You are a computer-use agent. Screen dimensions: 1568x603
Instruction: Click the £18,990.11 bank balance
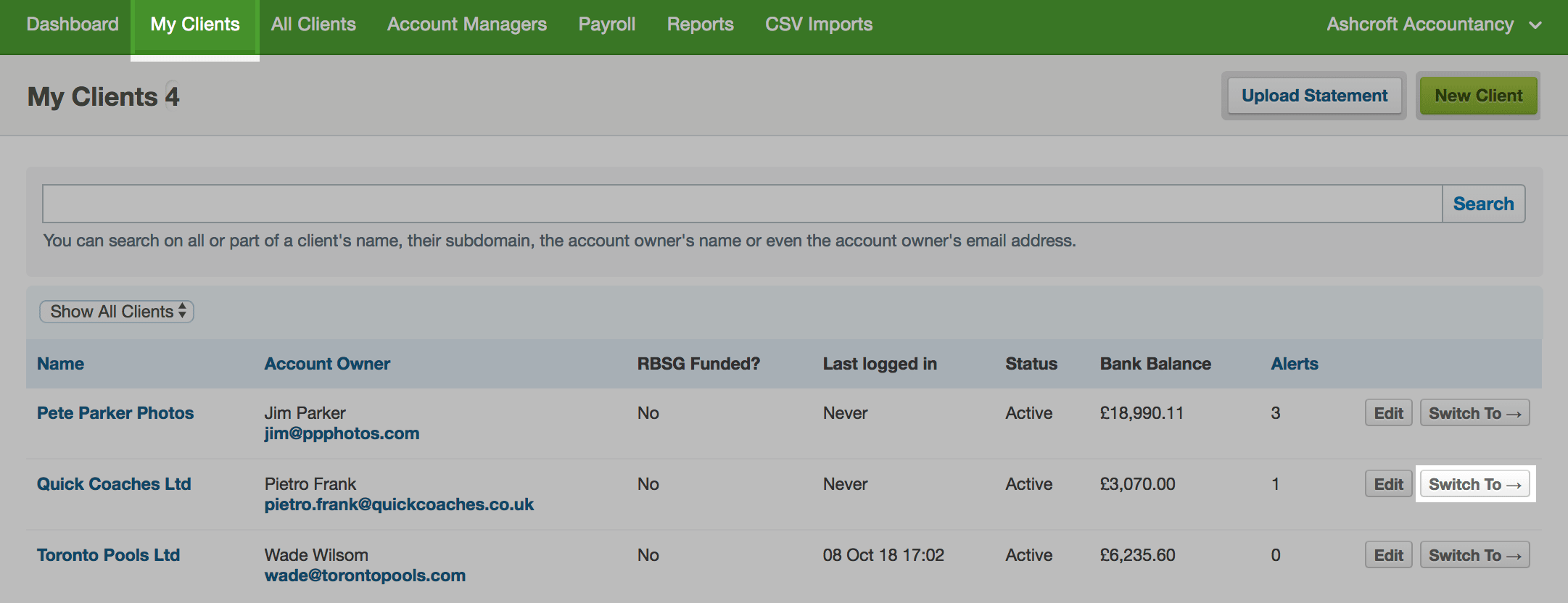point(1142,413)
